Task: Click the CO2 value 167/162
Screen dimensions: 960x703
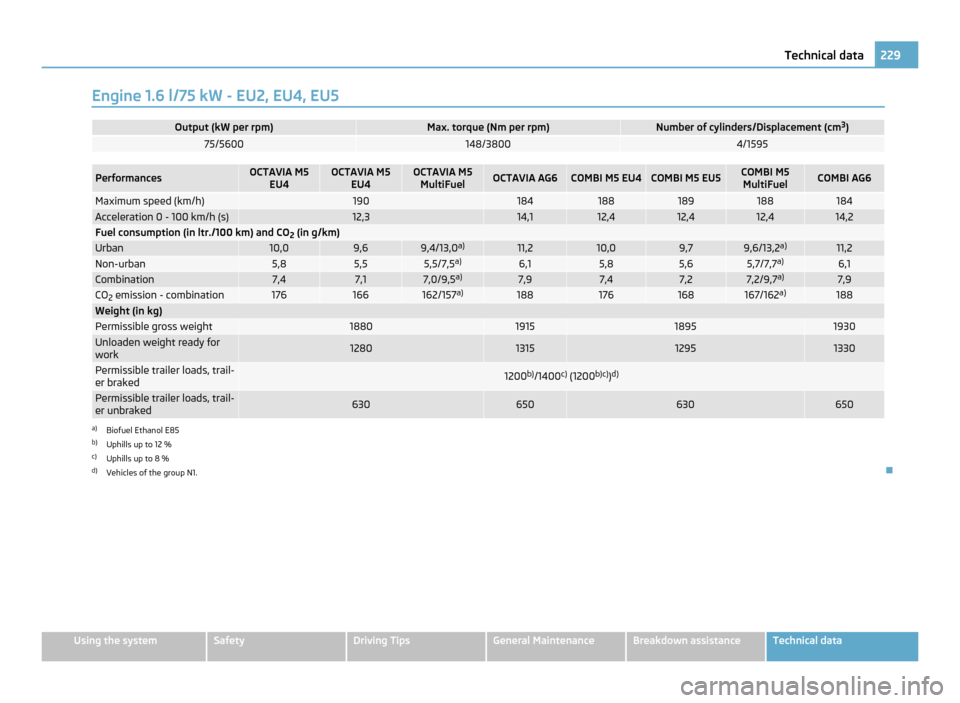Action: [765, 295]
